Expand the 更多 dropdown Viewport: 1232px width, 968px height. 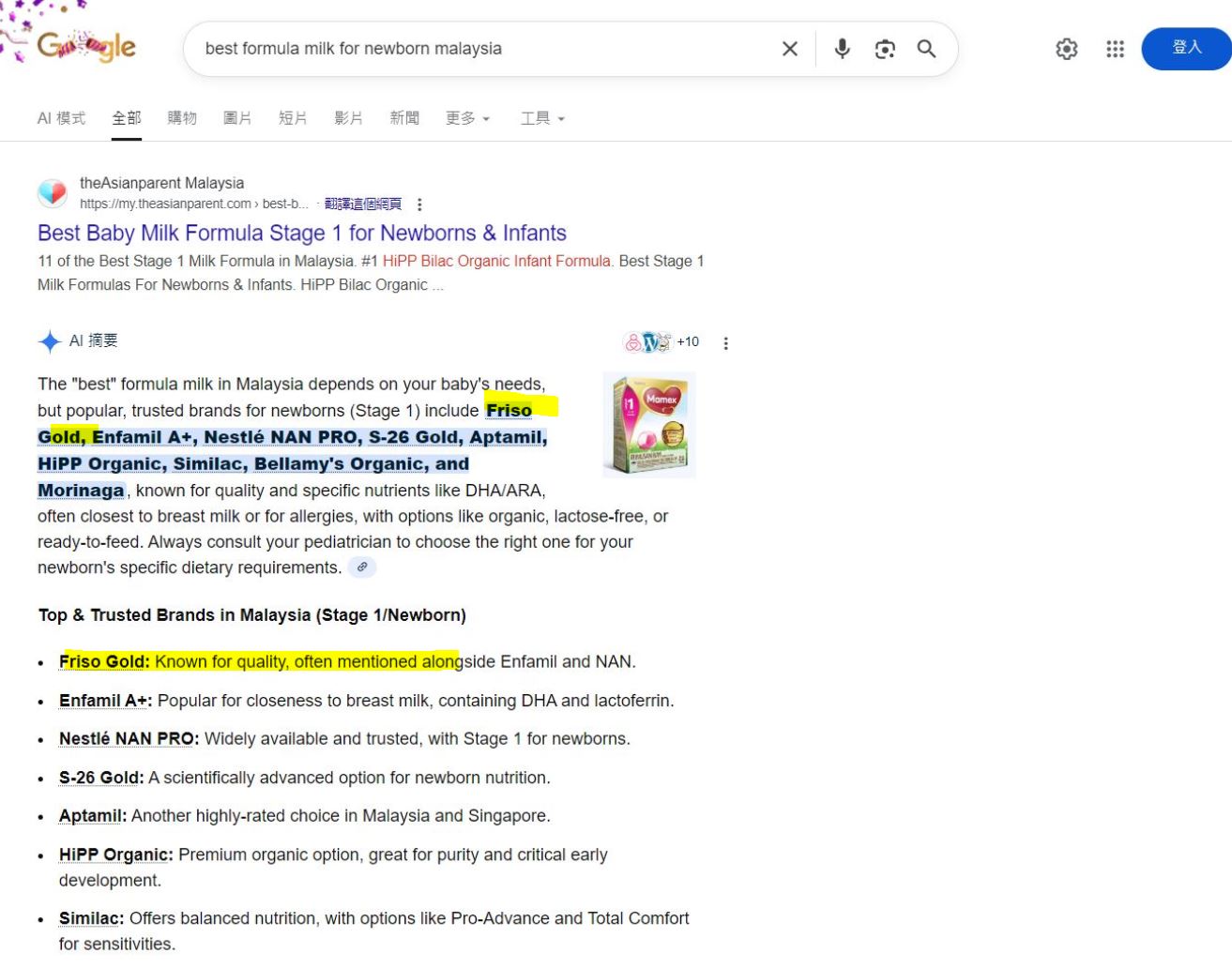point(467,118)
